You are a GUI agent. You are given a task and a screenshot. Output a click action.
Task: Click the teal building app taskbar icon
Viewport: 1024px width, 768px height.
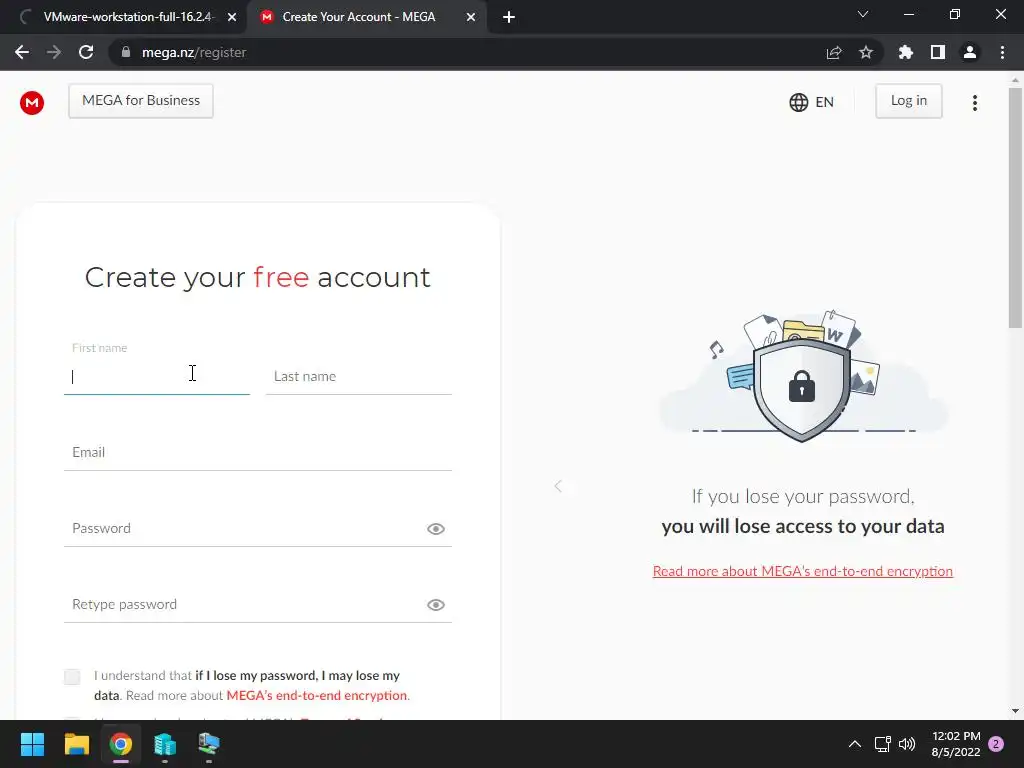tap(165, 744)
